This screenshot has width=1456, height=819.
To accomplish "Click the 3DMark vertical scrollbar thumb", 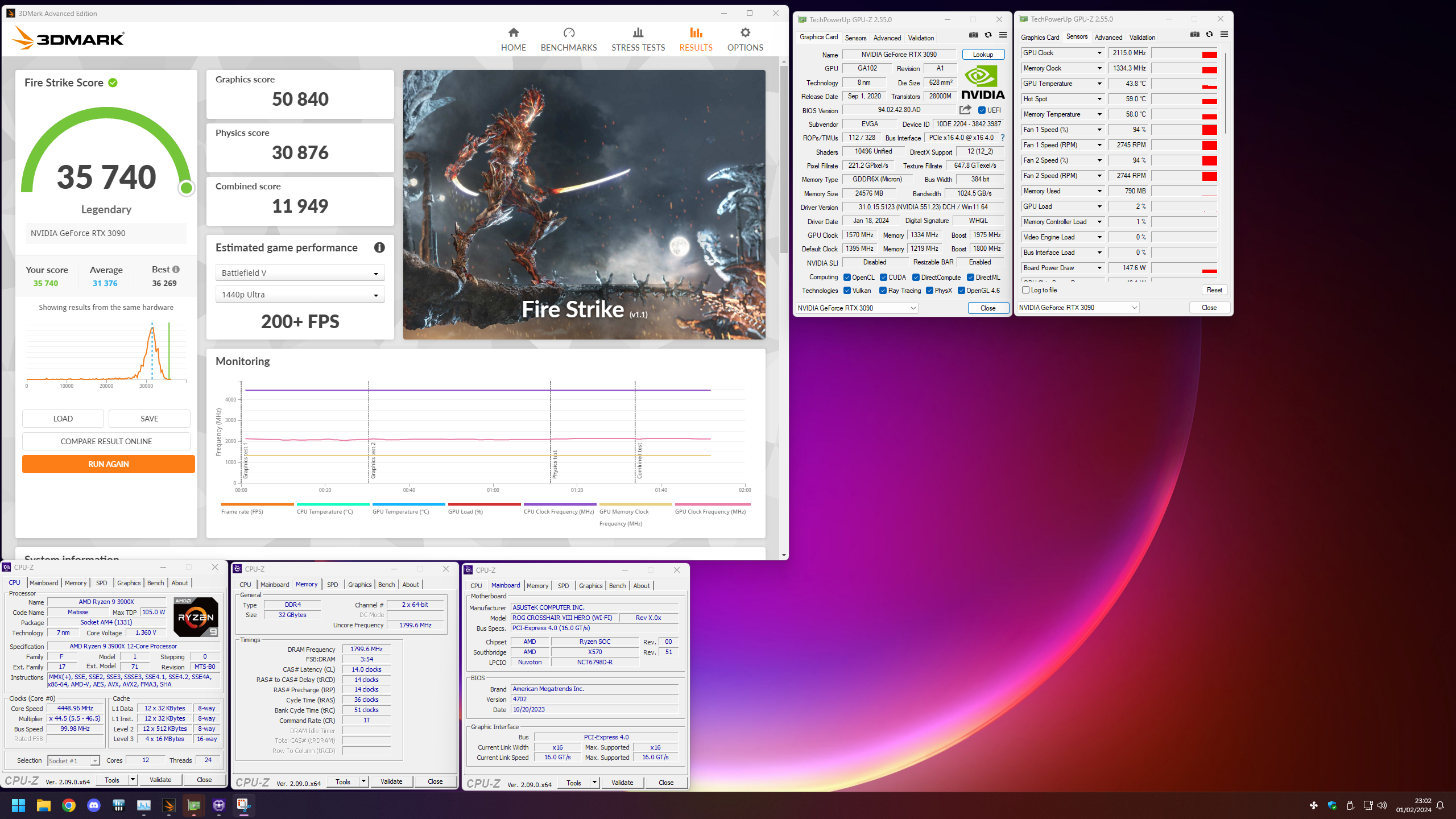I will pyautogui.click(x=784, y=159).
